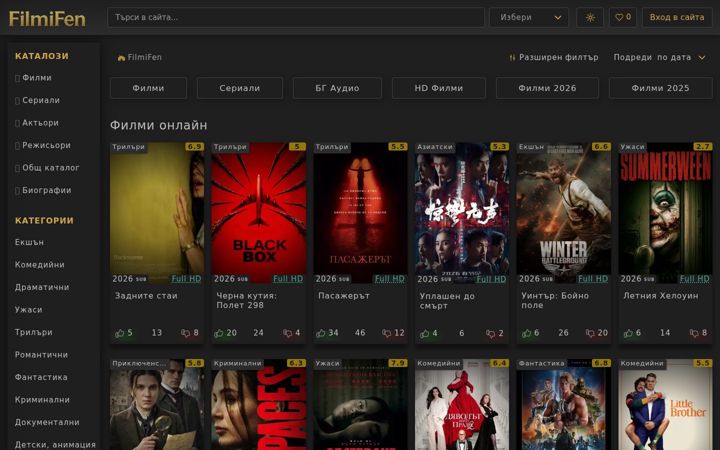The image size is (720, 450).
Task: Click Вход в сайта login button
Action: (x=677, y=17)
